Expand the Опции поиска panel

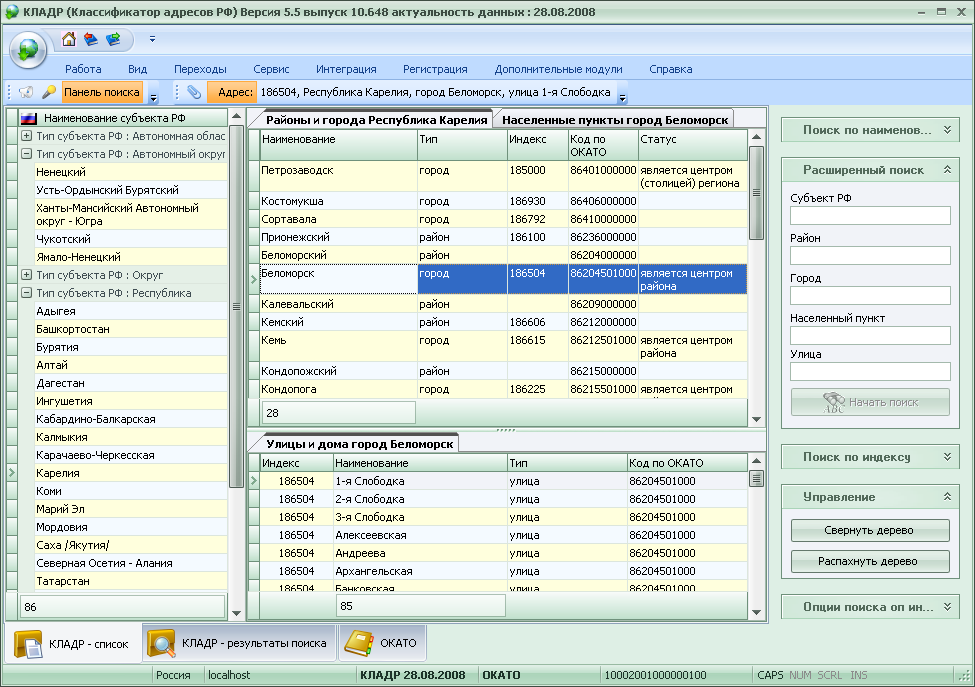870,607
